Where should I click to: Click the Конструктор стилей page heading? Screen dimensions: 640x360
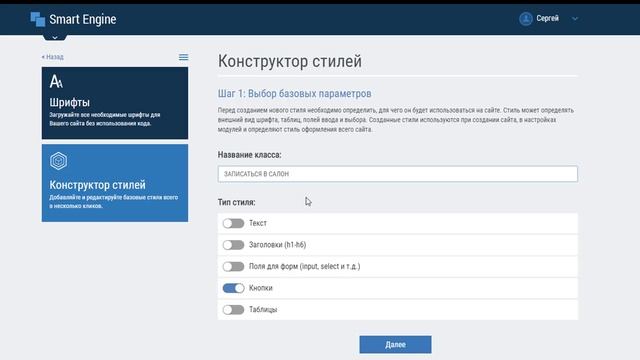(290, 61)
